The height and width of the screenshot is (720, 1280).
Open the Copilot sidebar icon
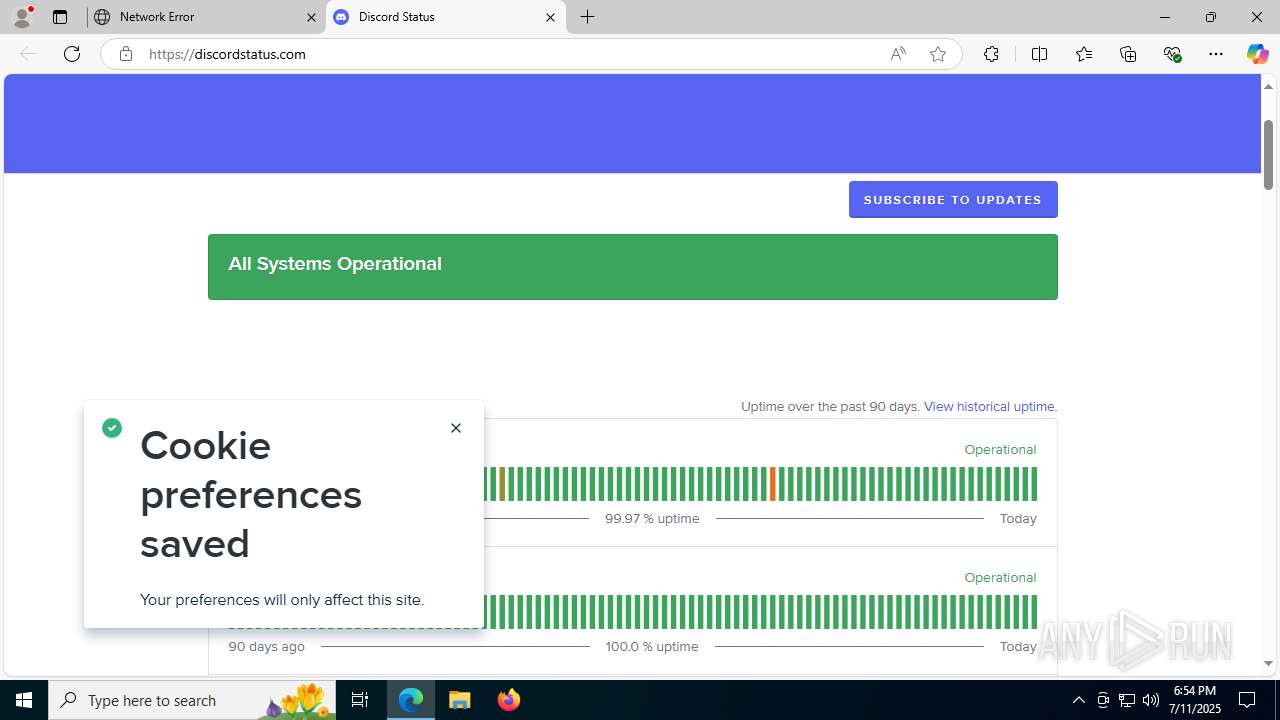(1257, 54)
